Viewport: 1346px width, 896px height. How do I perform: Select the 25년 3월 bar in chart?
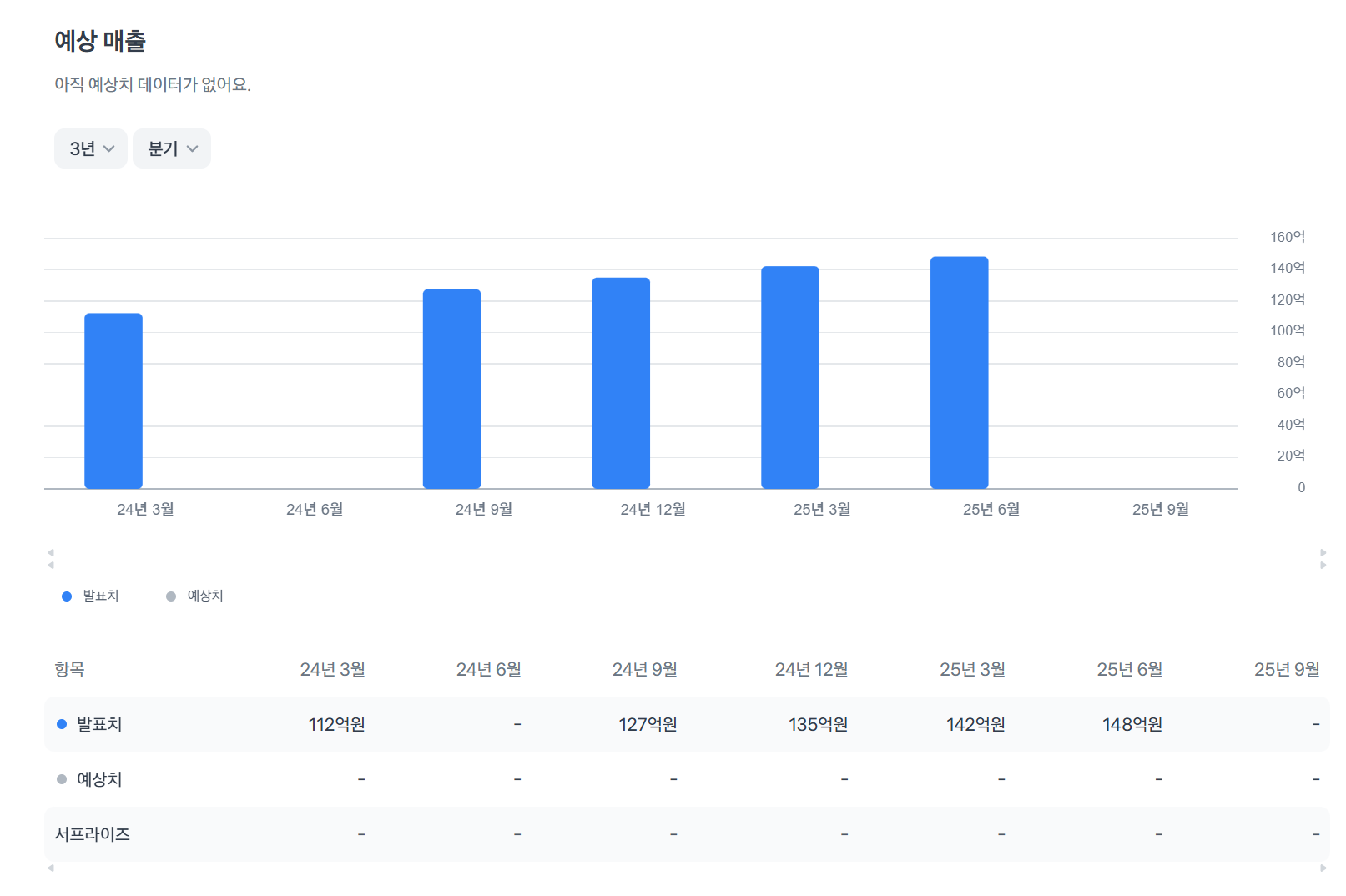(x=790, y=377)
